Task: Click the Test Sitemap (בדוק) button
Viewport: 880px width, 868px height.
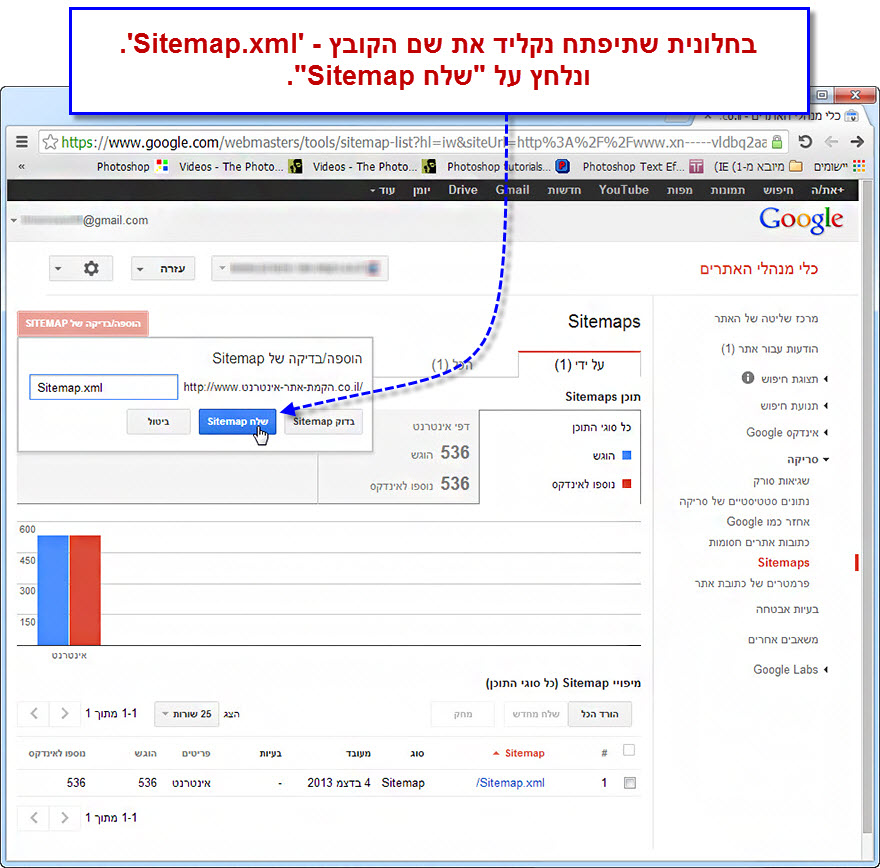Action: click(323, 421)
